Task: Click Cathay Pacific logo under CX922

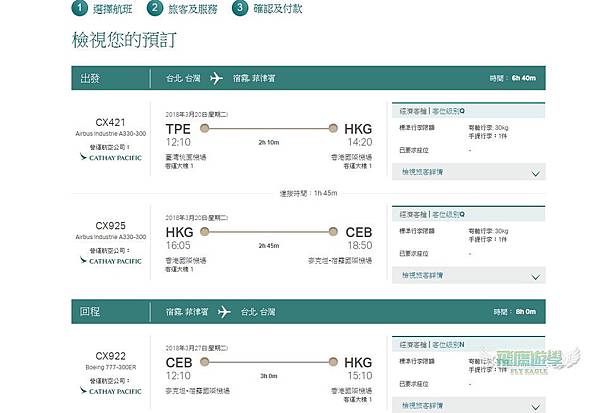Action: pos(111,391)
